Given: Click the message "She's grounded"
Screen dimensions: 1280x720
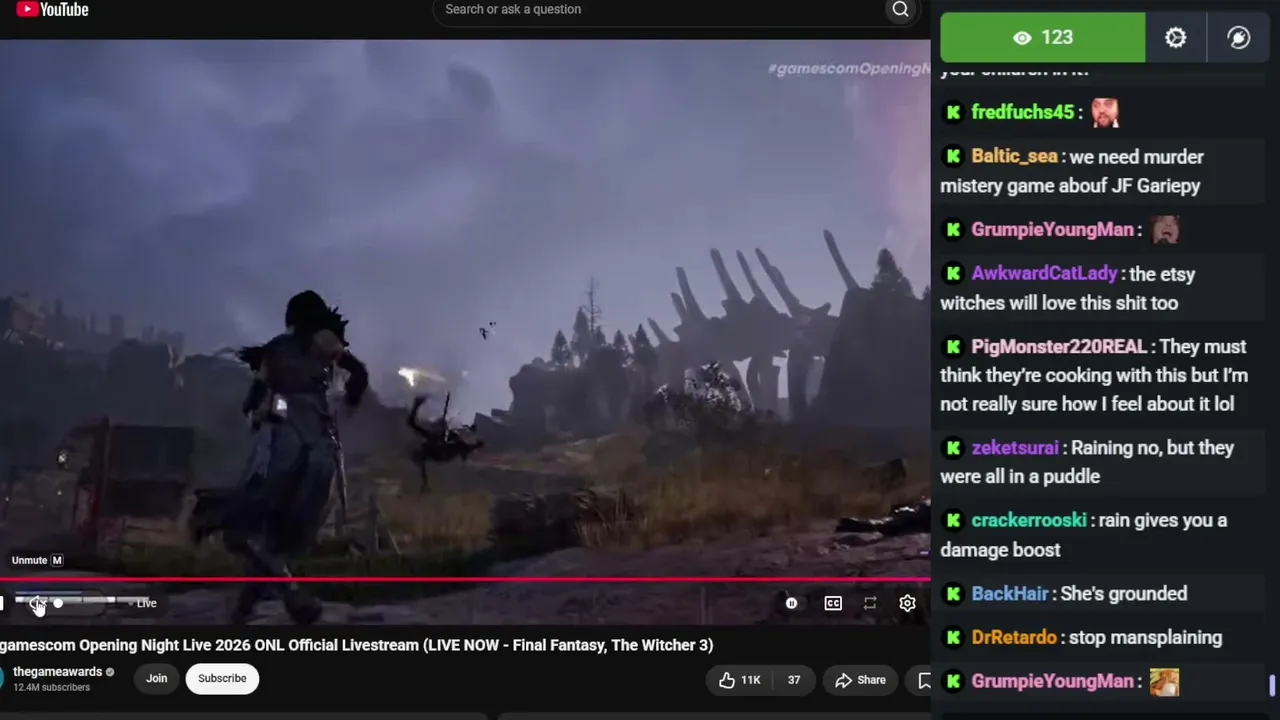Looking at the screenshot, I should click(1124, 593).
